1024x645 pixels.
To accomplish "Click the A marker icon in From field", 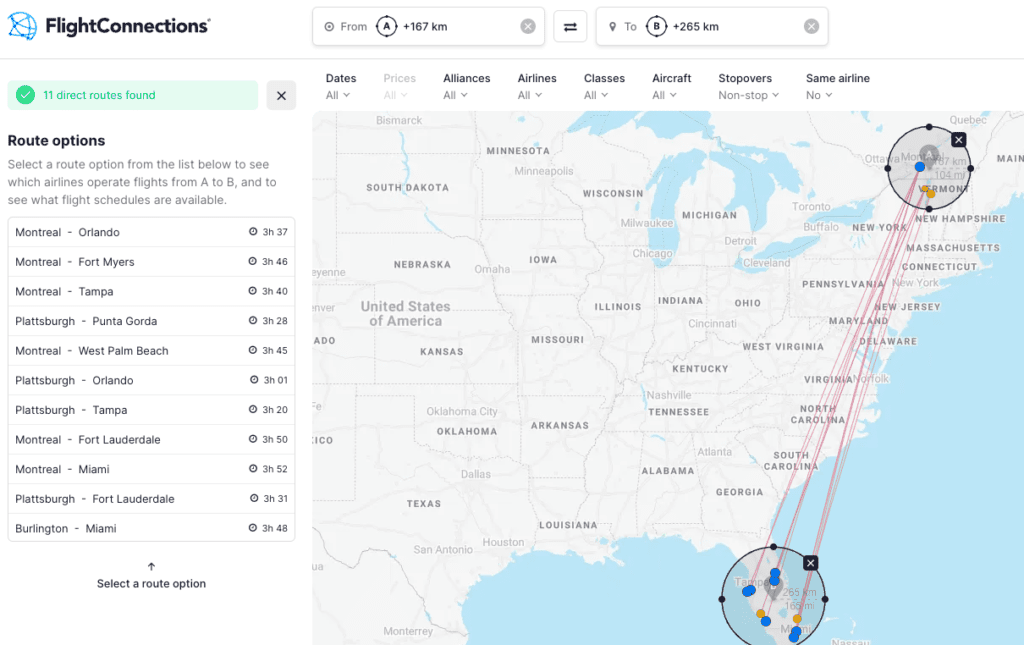I will [x=386, y=27].
